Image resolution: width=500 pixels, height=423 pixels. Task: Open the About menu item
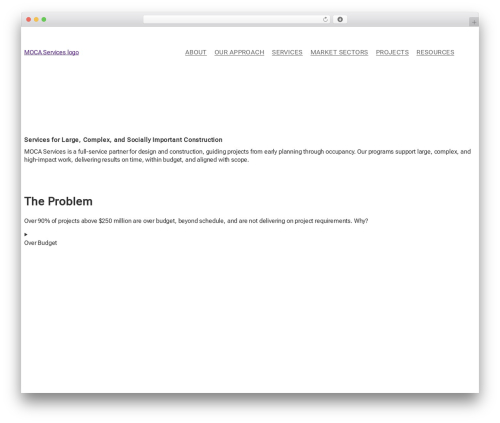[x=196, y=52]
